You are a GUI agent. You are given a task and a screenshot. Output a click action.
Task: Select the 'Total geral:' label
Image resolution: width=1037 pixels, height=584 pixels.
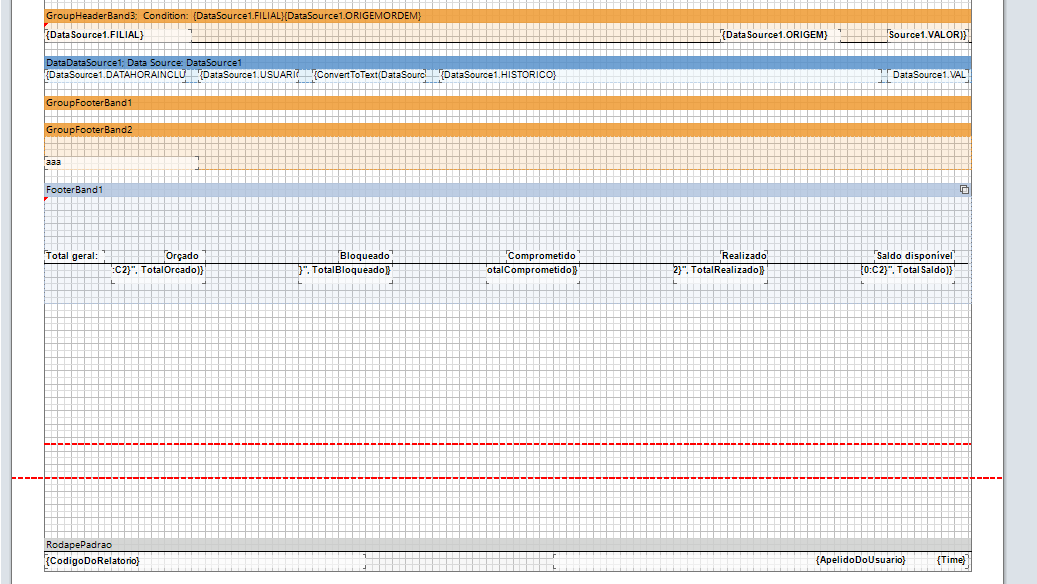point(75,256)
